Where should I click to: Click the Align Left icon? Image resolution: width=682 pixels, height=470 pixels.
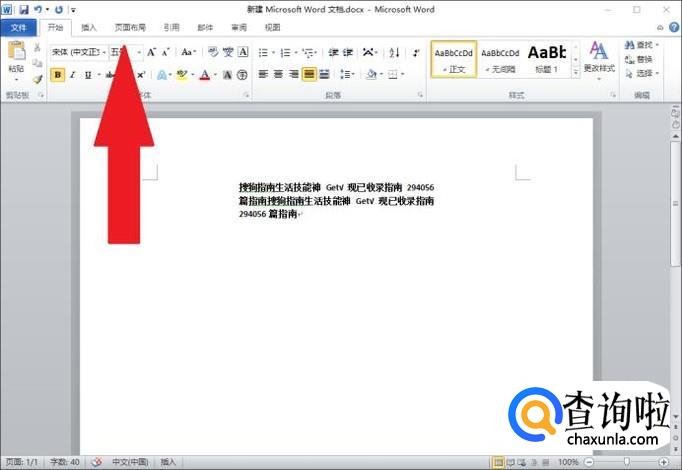pos(263,74)
